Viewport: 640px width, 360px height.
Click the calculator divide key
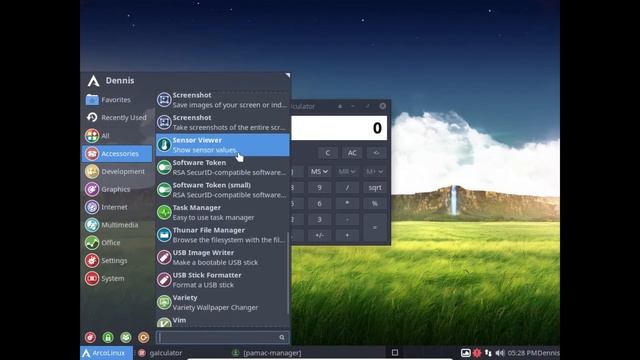(x=347, y=188)
